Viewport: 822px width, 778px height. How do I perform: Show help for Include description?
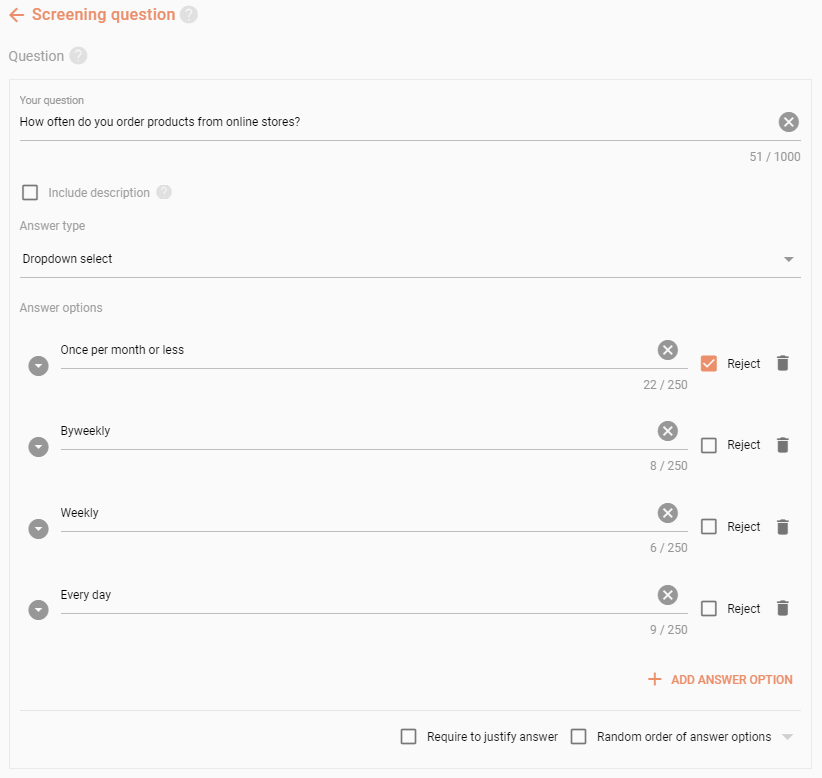164,192
